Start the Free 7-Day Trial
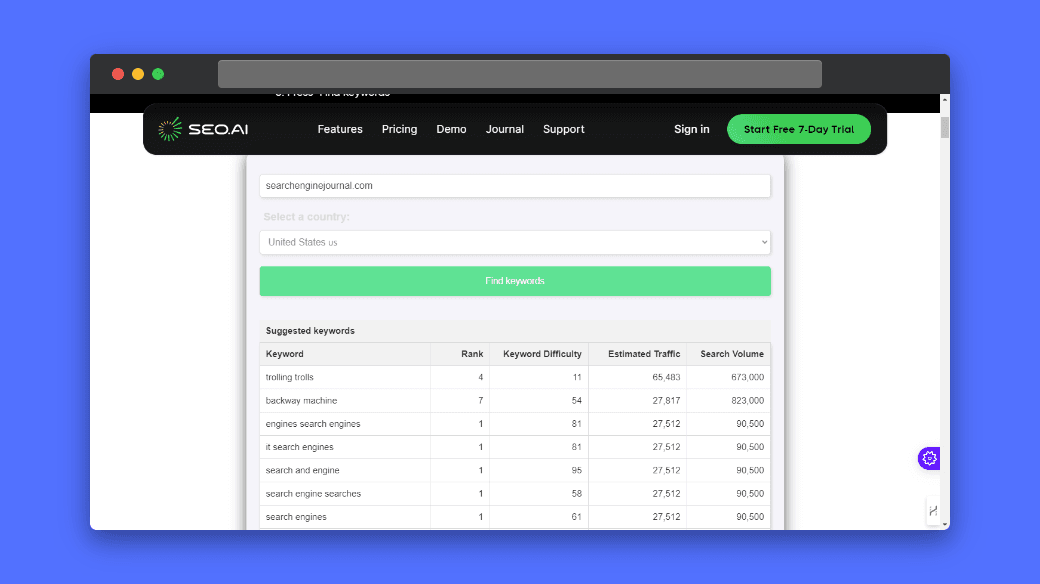Image resolution: width=1040 pixels, height=584 pixels. click(x=799, y=129)
